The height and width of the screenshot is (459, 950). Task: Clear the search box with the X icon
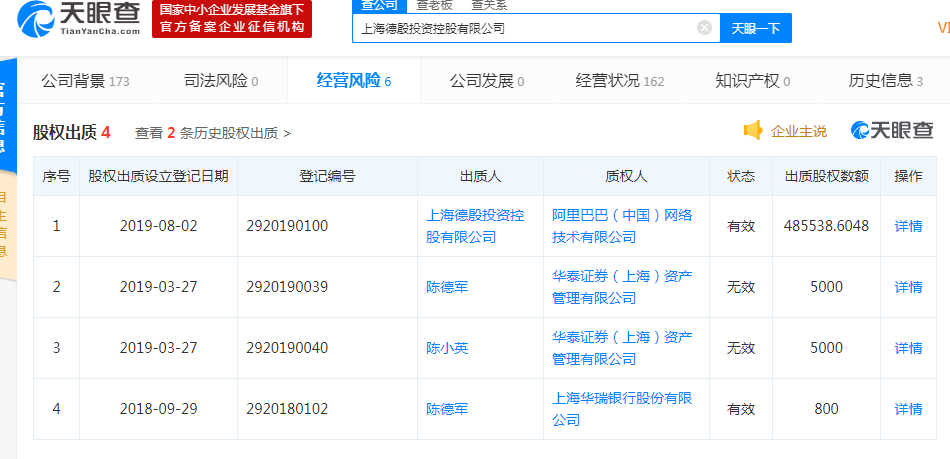(704, 27)
